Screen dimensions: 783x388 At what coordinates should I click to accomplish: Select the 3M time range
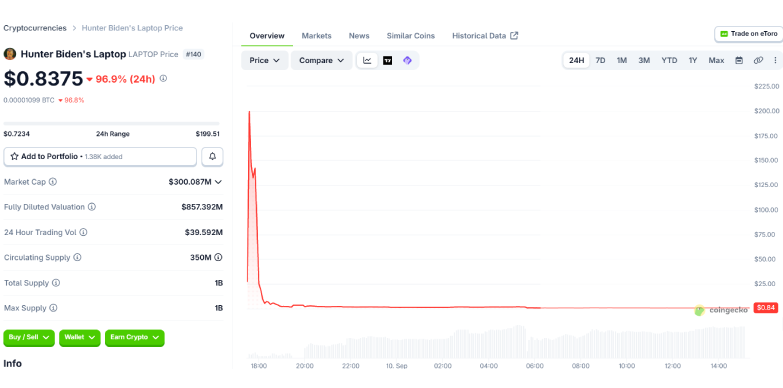[644, 60]
